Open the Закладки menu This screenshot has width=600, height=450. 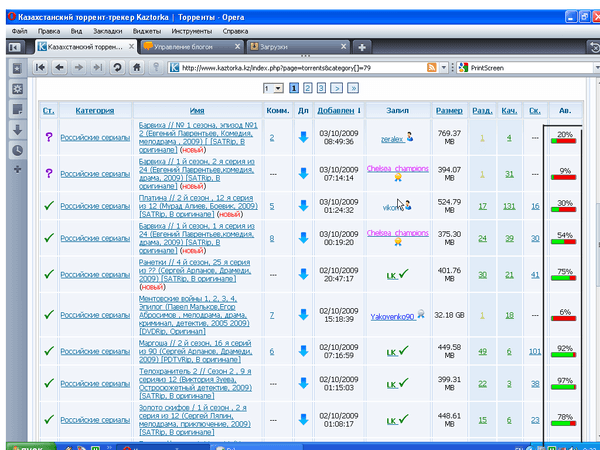pyautogui.click(x=108, y=31)
